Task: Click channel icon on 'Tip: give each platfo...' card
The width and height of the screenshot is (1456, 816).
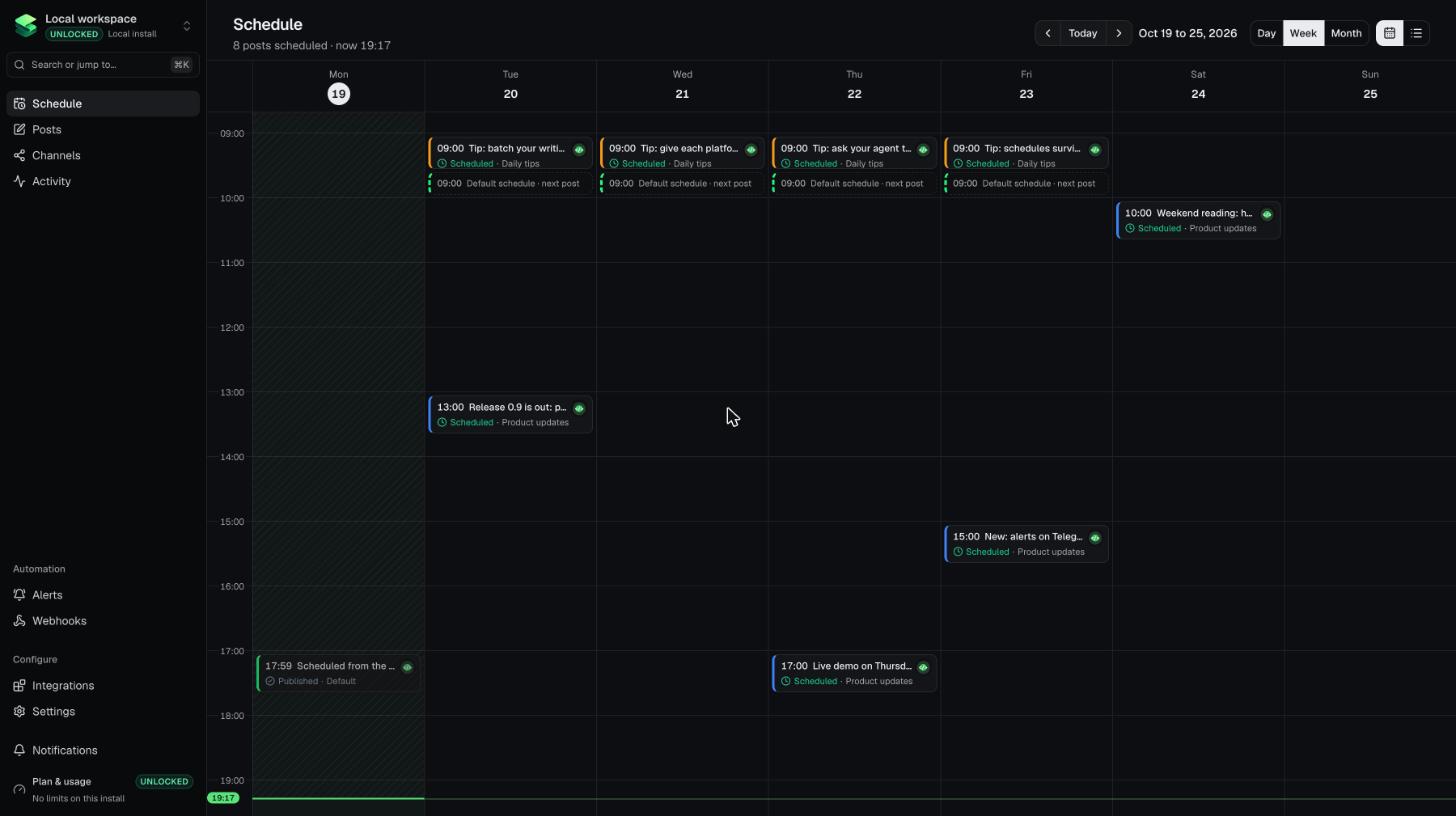Action: pos(751,150)
